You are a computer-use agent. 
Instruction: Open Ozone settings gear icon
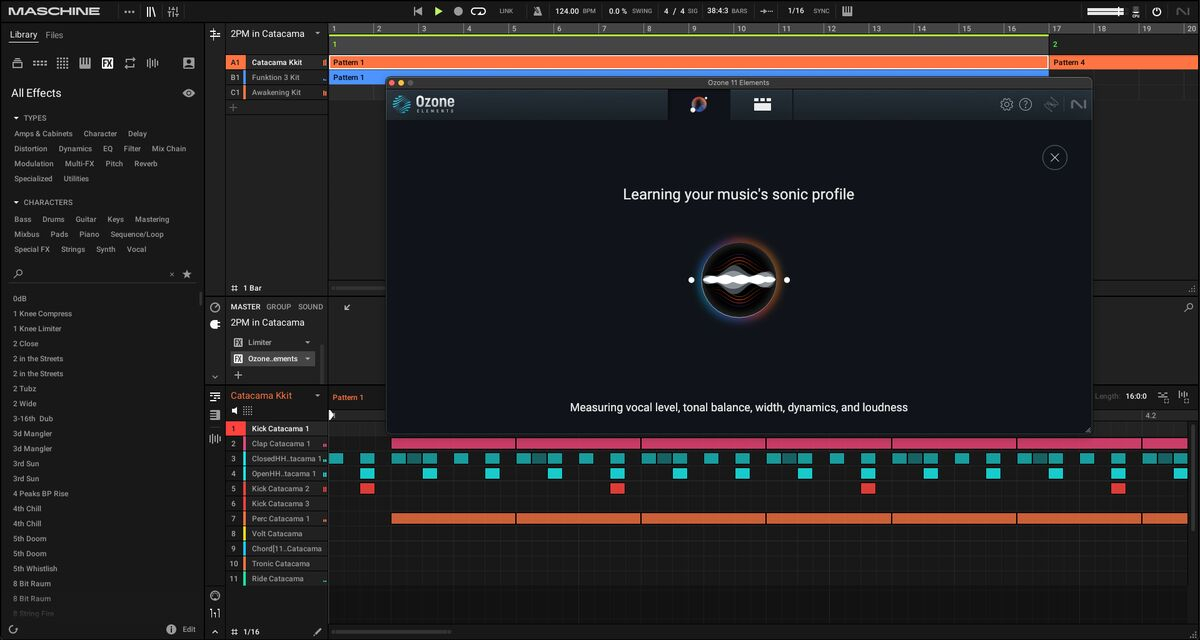pos(1006,104)
